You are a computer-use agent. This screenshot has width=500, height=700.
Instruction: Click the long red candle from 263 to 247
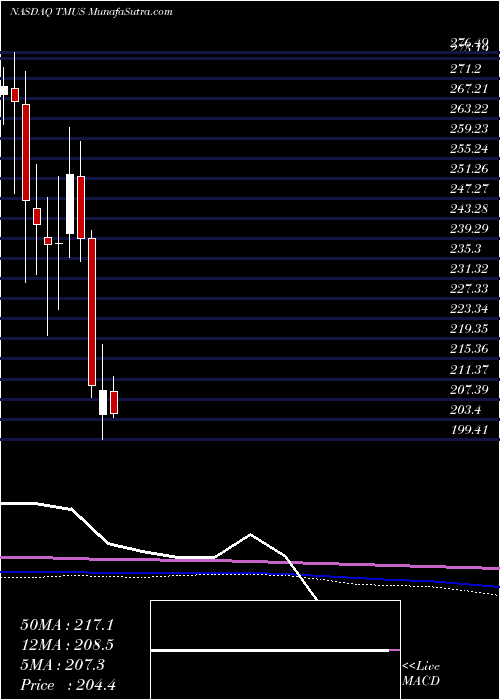(x=26, y=152)
